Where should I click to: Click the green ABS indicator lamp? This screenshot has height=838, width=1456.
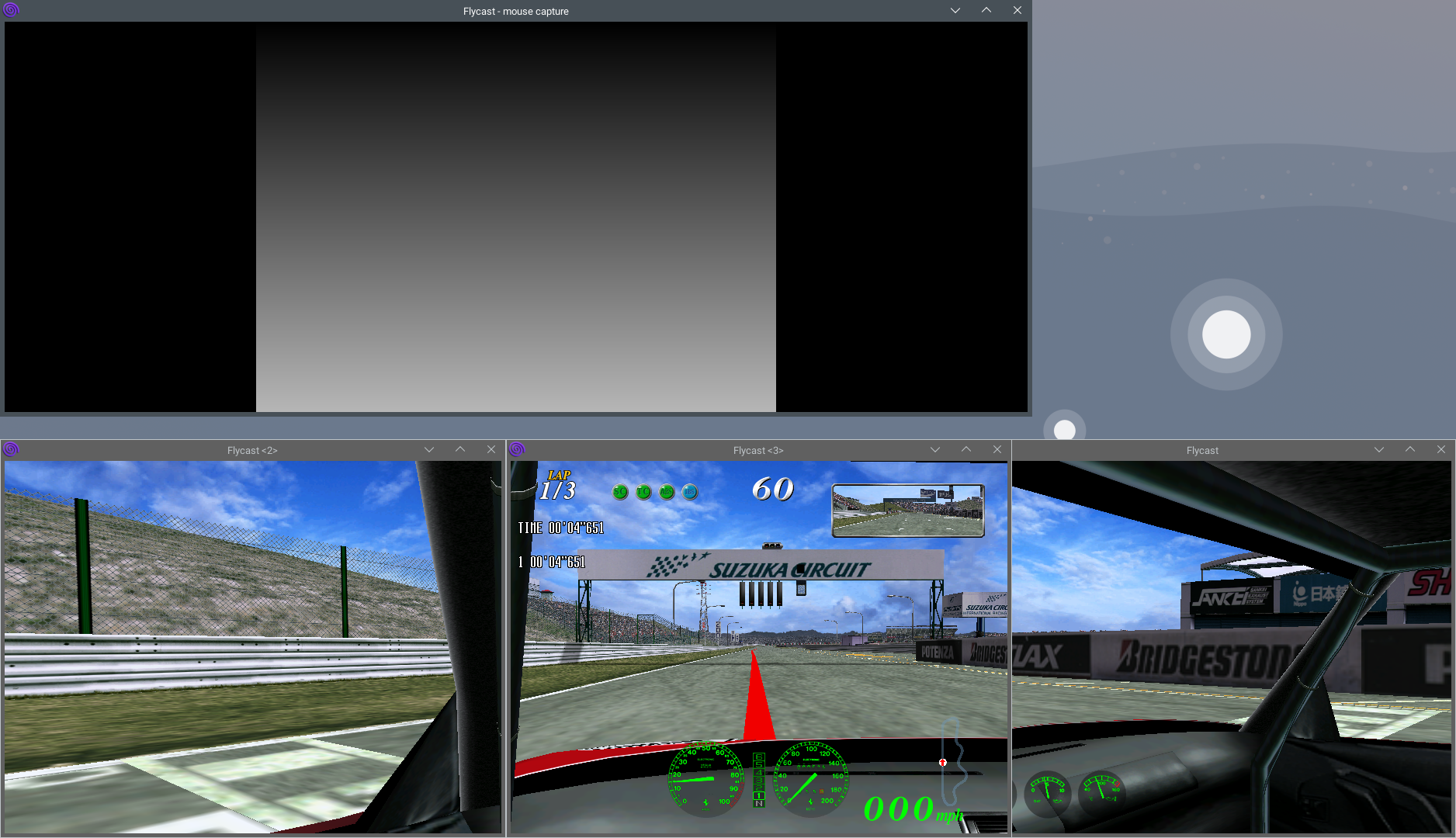pos(667,491)
